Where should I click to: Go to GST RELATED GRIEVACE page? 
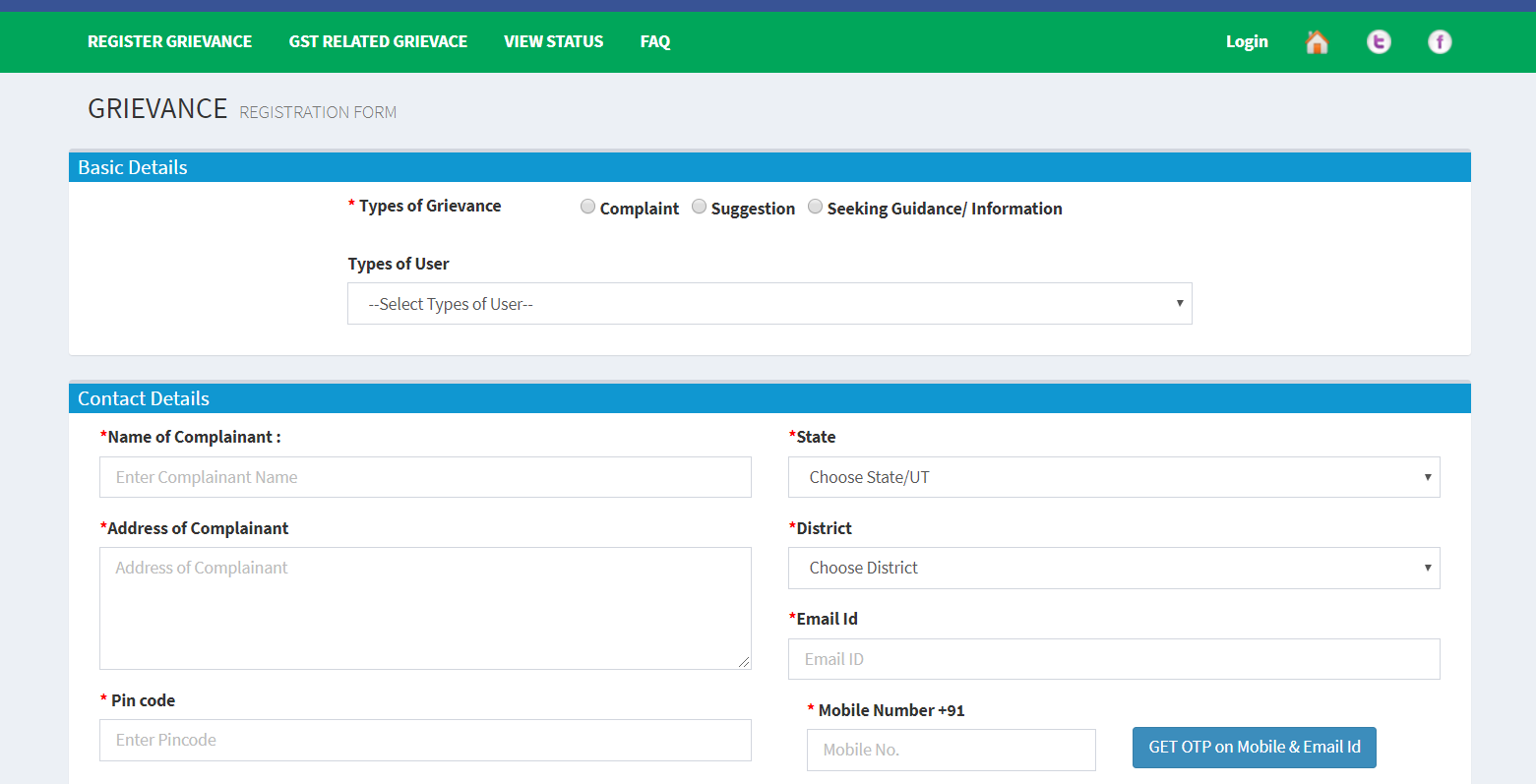click(378, 41)
